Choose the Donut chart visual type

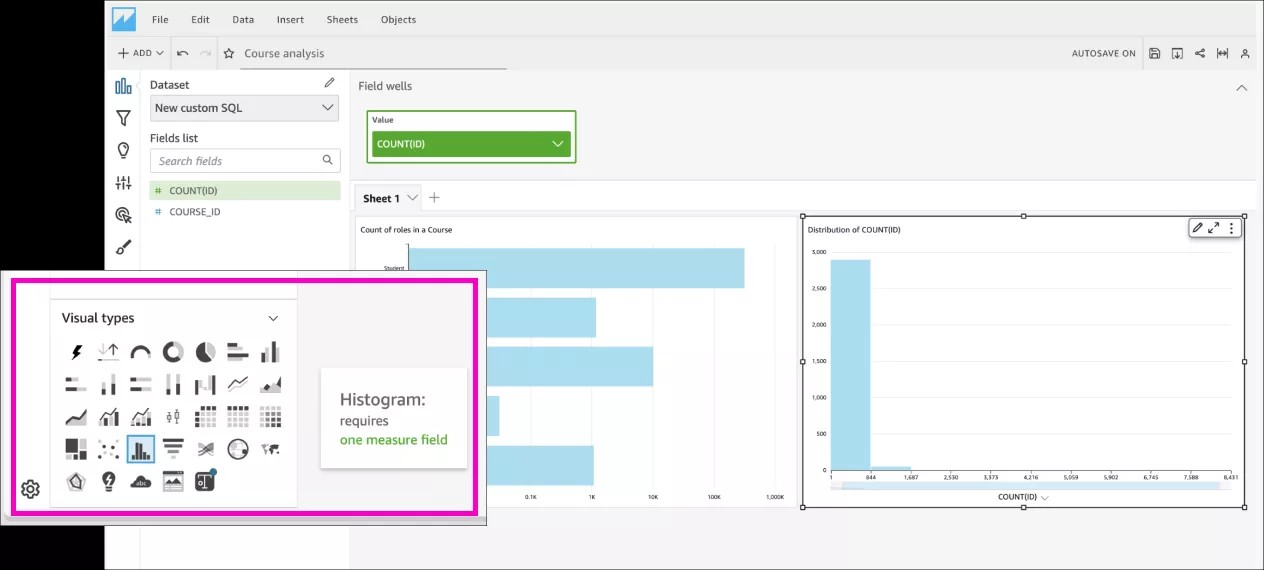(x=173, y=352)
